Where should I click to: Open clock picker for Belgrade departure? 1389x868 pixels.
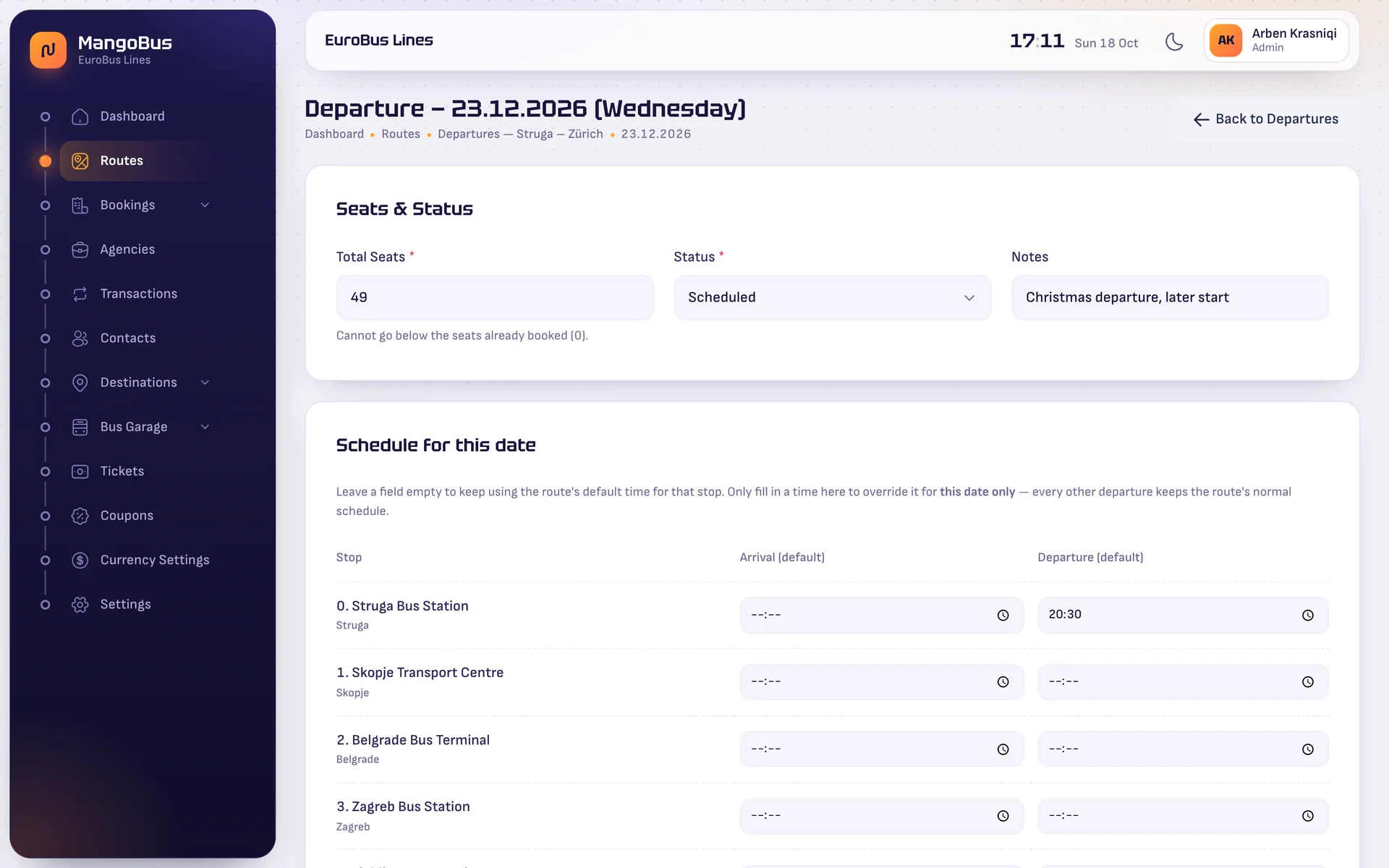(1308, 749)
